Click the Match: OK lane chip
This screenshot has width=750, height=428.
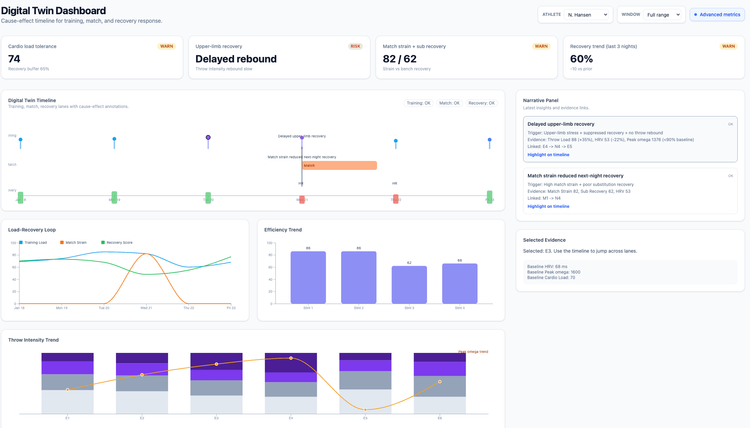click(449, 103)
